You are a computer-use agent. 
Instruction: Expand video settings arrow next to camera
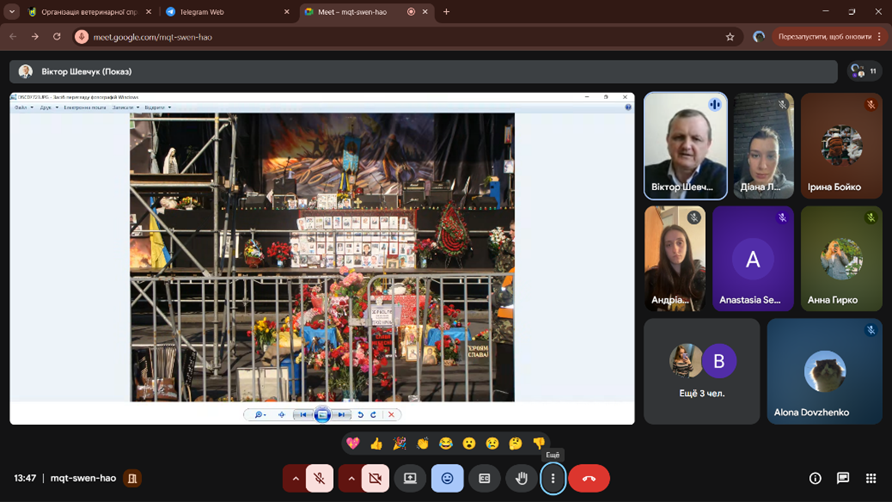(x=351, y=479)
